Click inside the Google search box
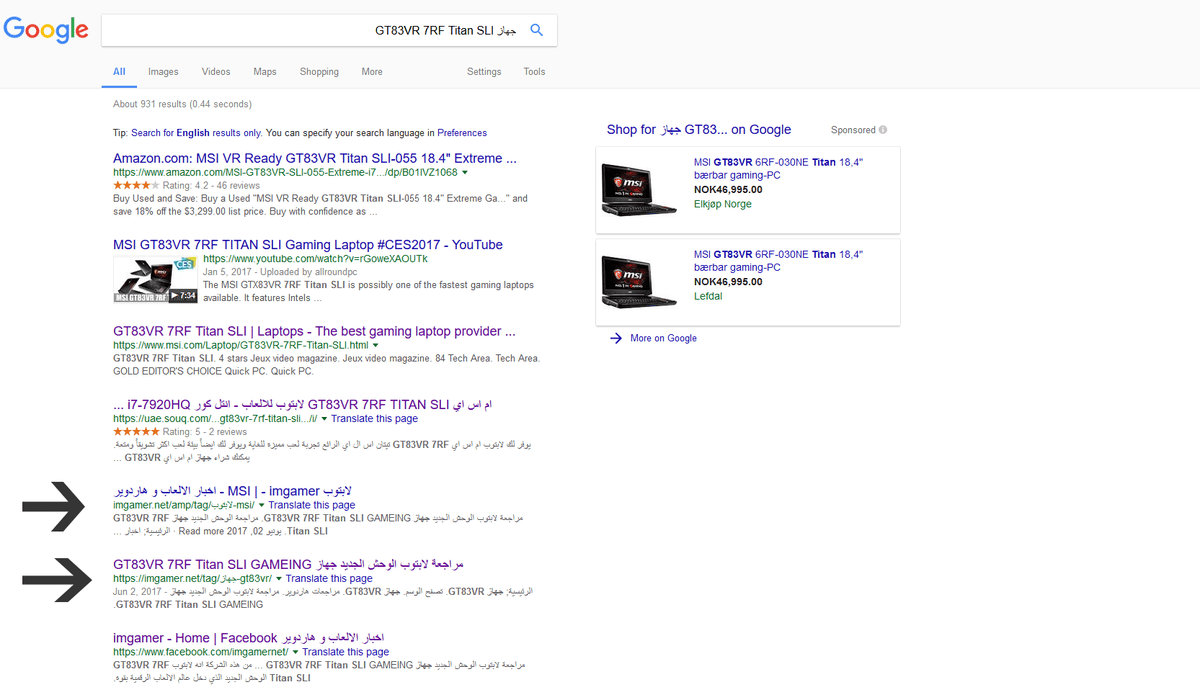Screen dimensions: 1200x695 300,30
